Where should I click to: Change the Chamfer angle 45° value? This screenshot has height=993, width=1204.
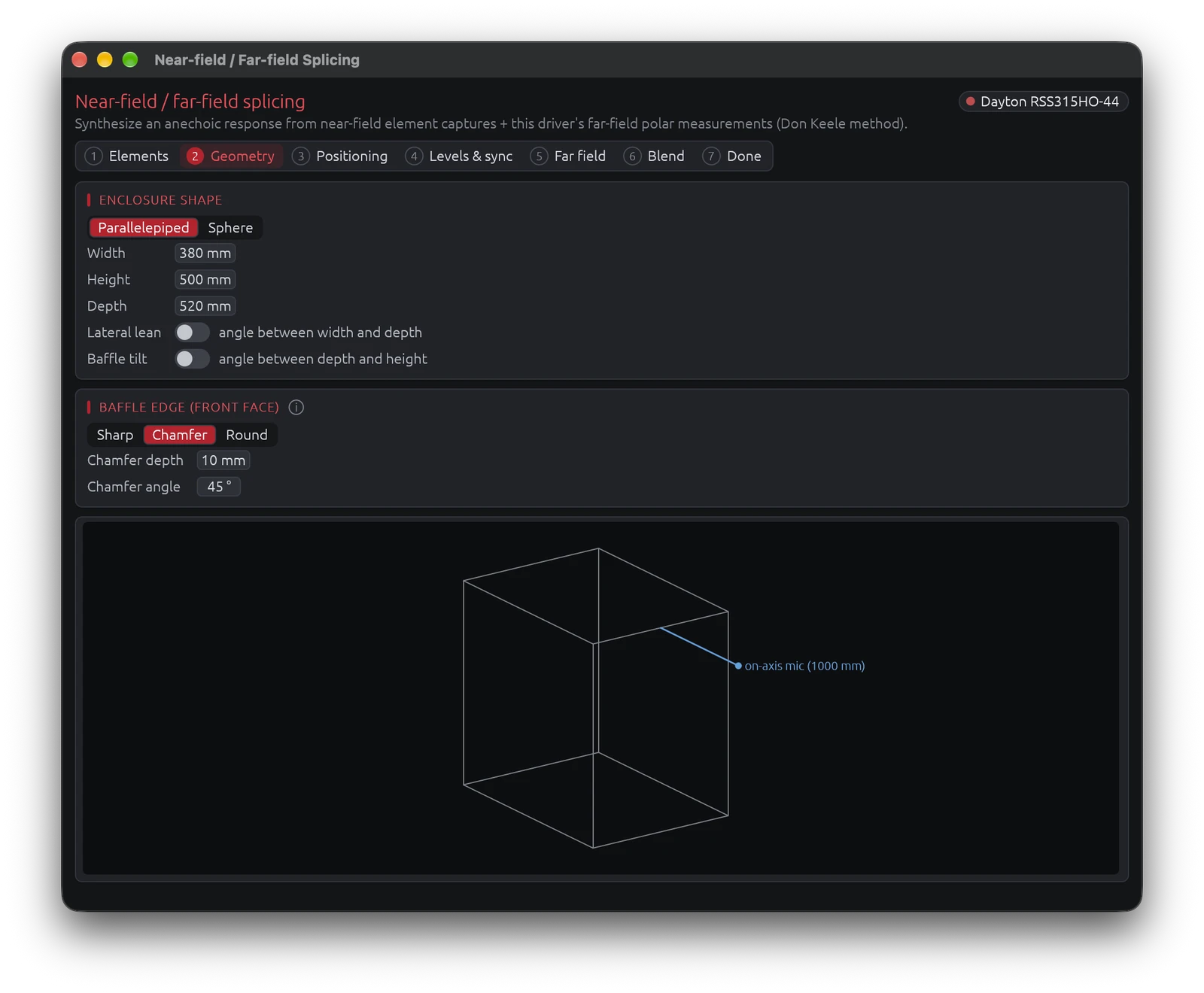(218, 487)
